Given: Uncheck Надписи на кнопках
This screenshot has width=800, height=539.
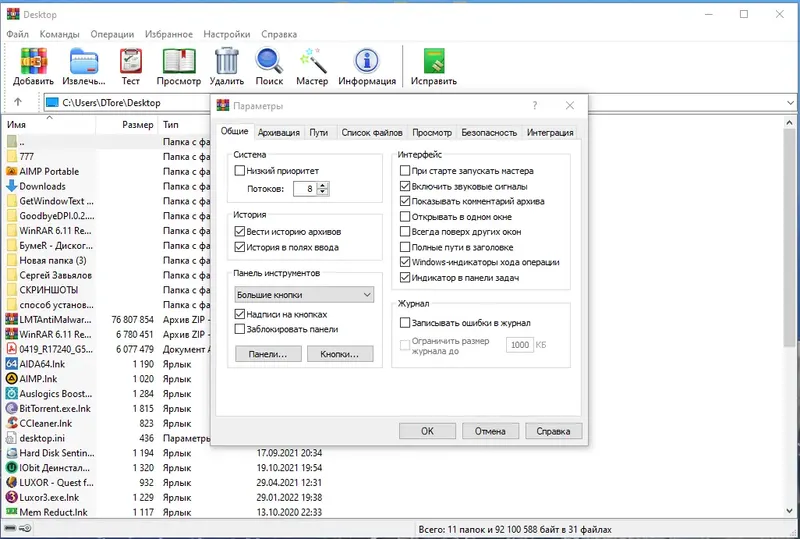Looking at the screenshot, I should click(240, 314).
